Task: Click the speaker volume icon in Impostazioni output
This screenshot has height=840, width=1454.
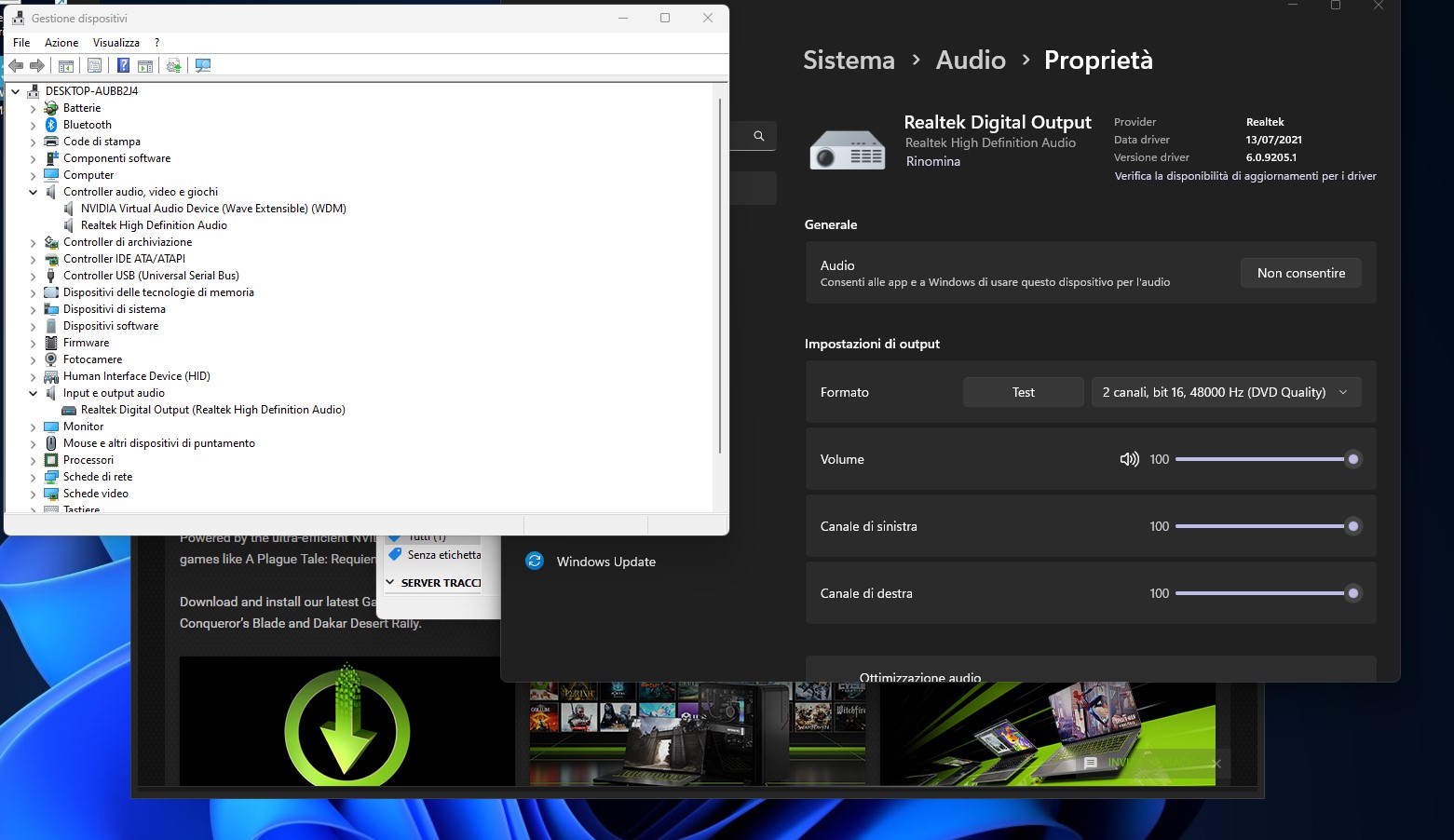Action: pos(1129,458)
